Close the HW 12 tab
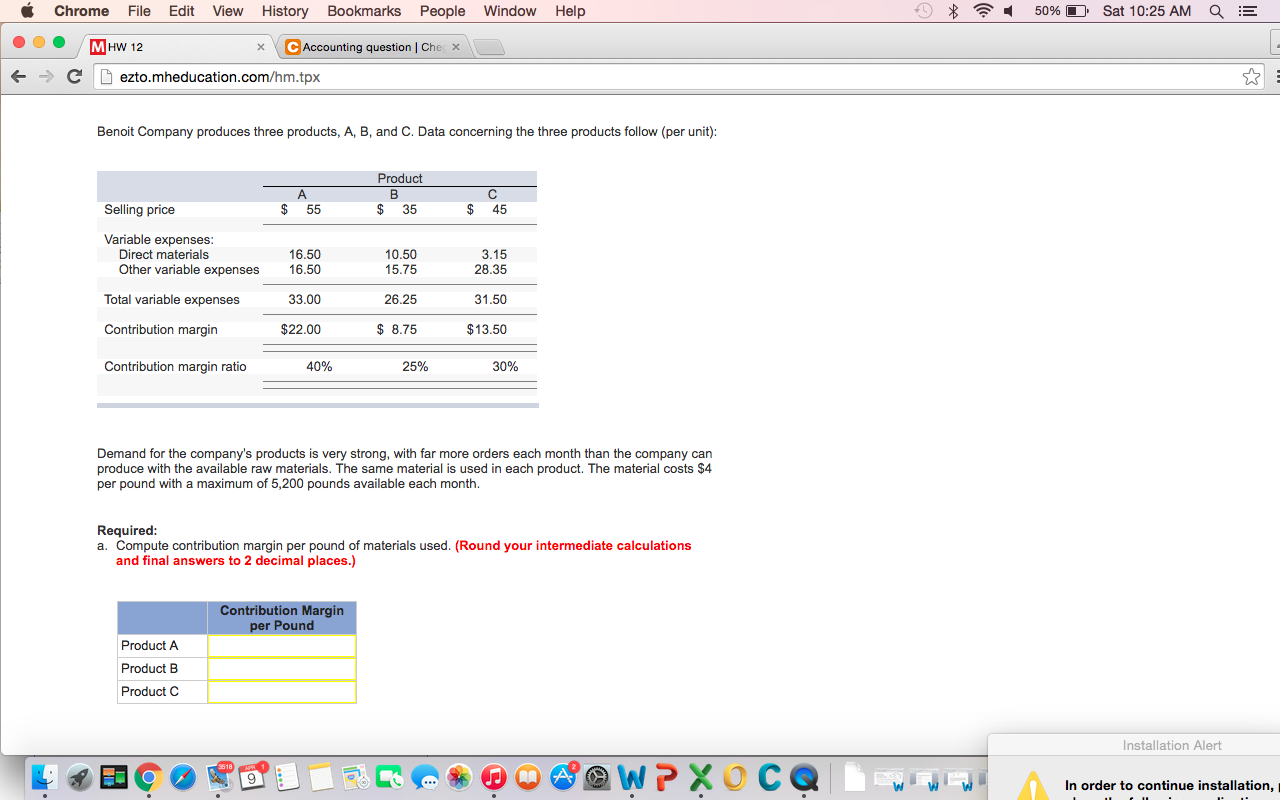The height and width of the screenshot is (800, 1280). (260, 48)
